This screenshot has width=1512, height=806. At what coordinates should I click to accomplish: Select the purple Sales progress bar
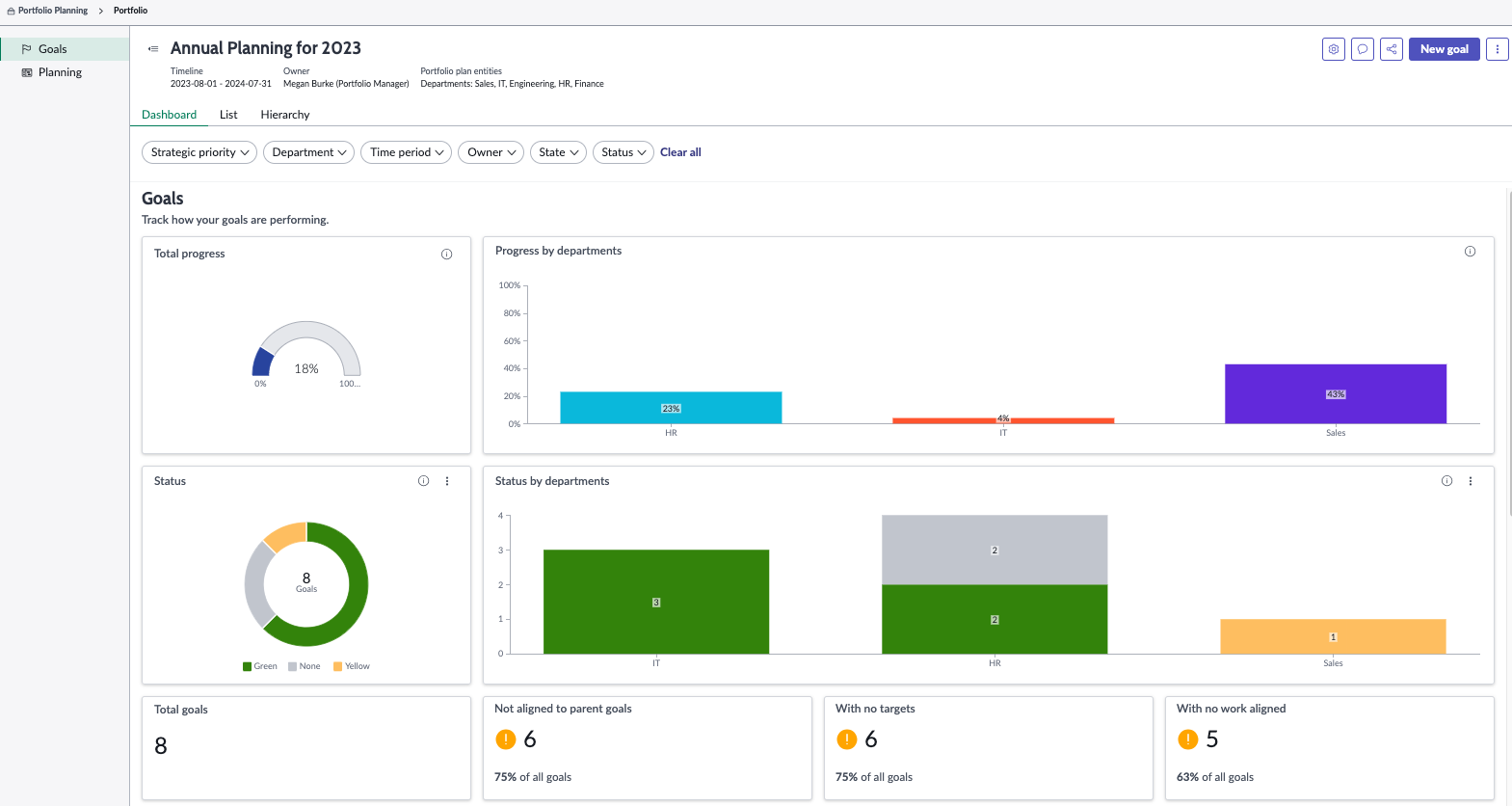1336,393
